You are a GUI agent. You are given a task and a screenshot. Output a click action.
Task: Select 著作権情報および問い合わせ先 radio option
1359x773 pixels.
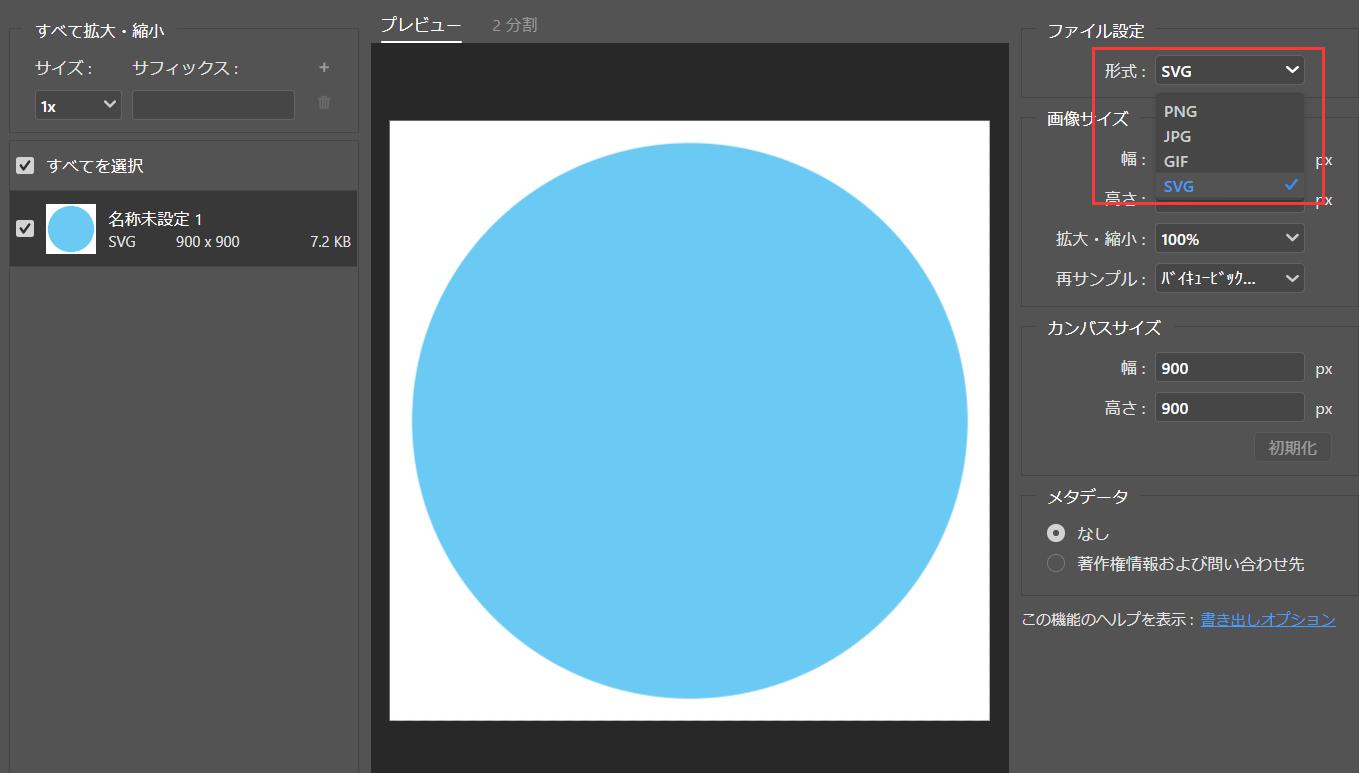(1055, 564)
